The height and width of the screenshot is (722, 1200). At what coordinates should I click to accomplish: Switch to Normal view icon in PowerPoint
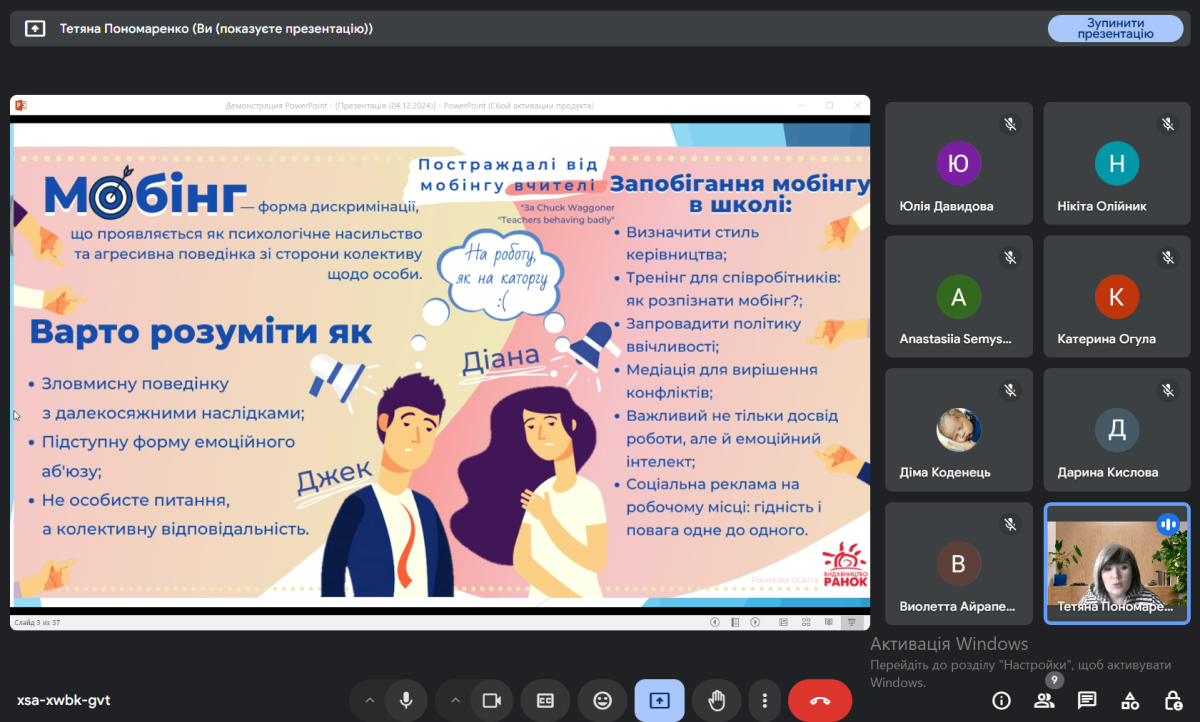pyautogui.click(x=783, y=622)
